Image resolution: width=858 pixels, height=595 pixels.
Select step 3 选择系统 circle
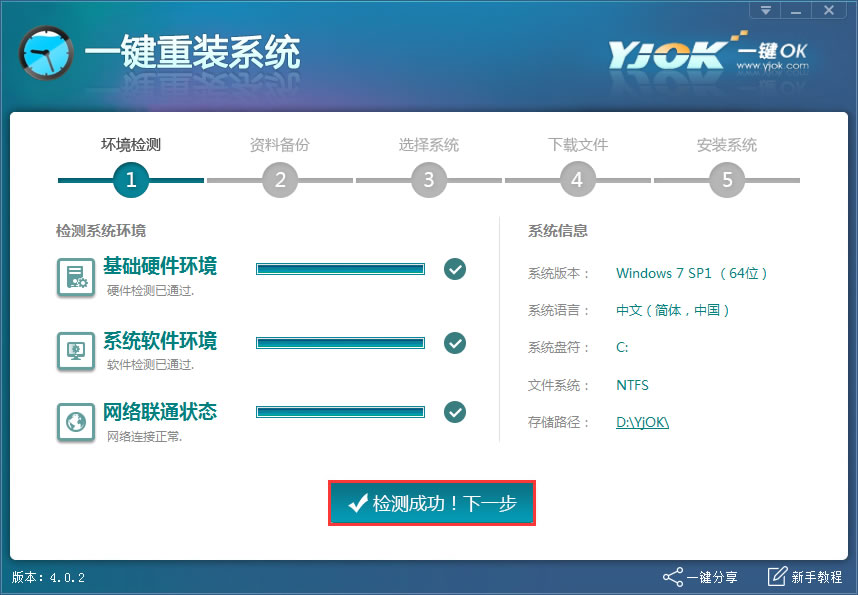tap(428, 180)
